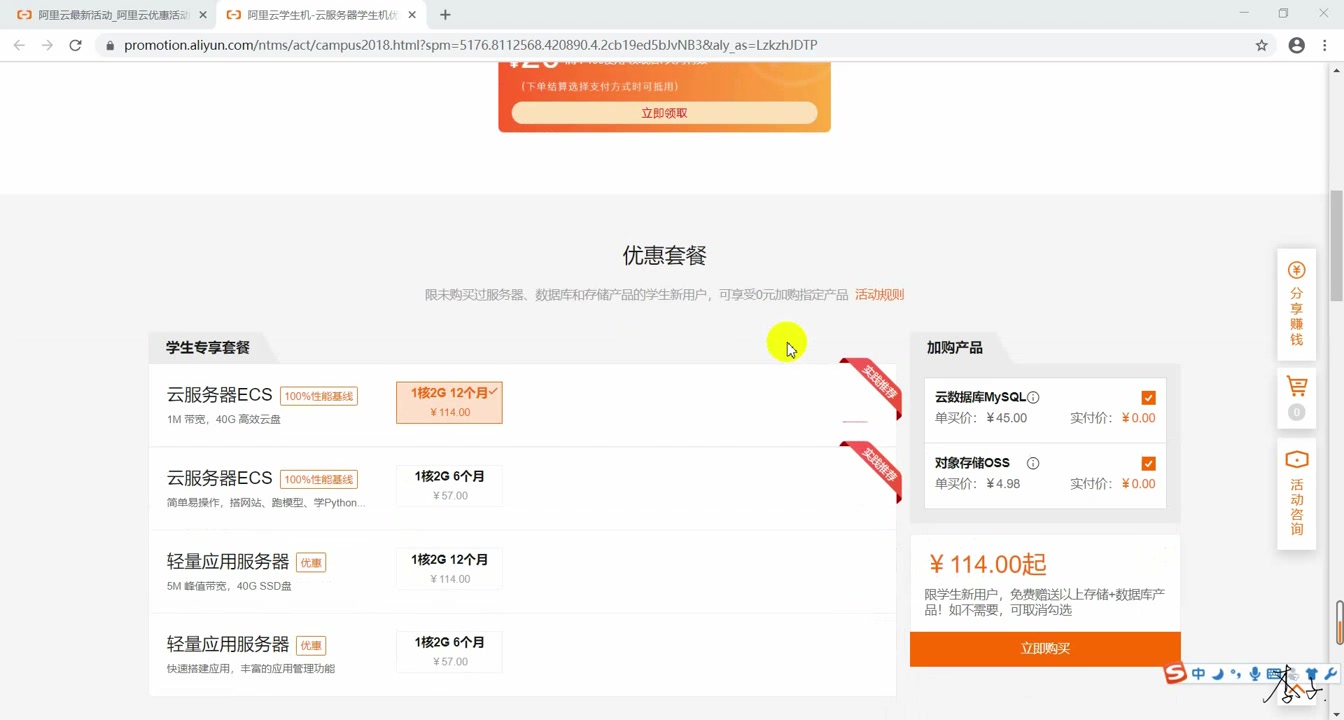Click the Sogou input method logo

pyautogui.click(x=1175, y=674)
